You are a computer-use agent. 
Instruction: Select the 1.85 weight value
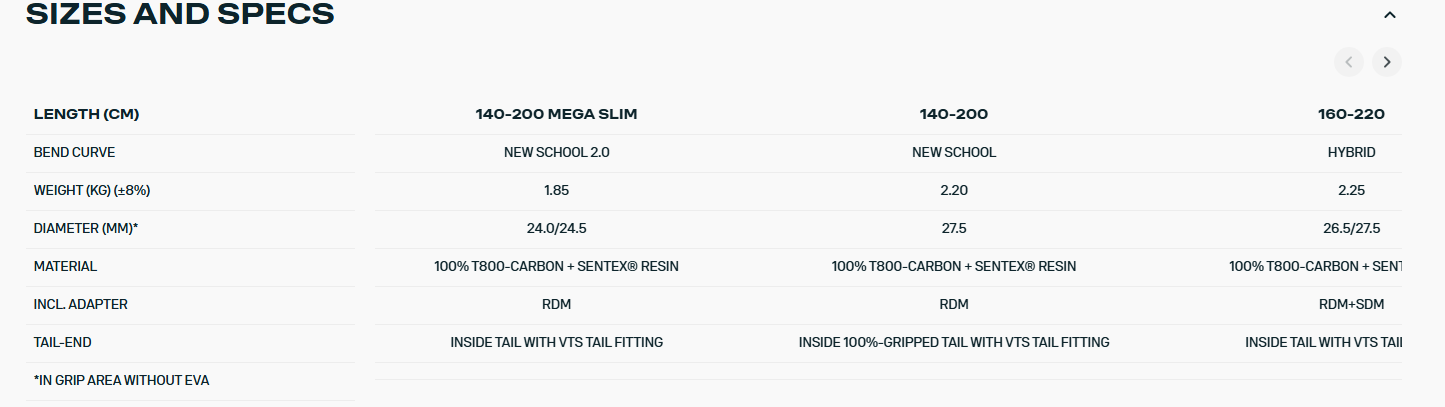point(556,190)
